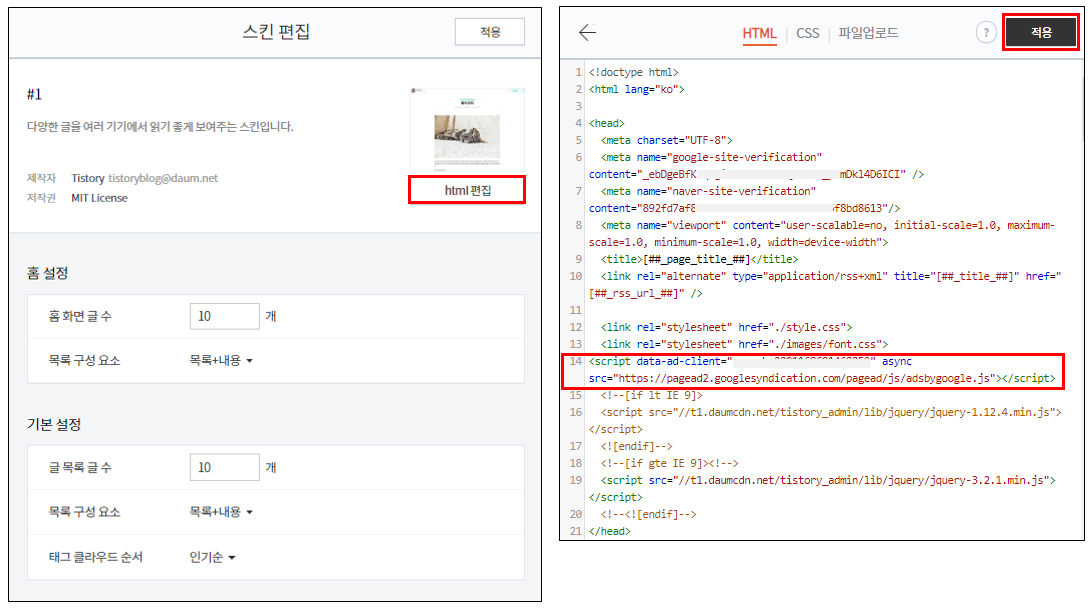This screenshot has width=1092, height=610.
Task: Click the tistoryblog@daum.net email link
Action: 163,178
